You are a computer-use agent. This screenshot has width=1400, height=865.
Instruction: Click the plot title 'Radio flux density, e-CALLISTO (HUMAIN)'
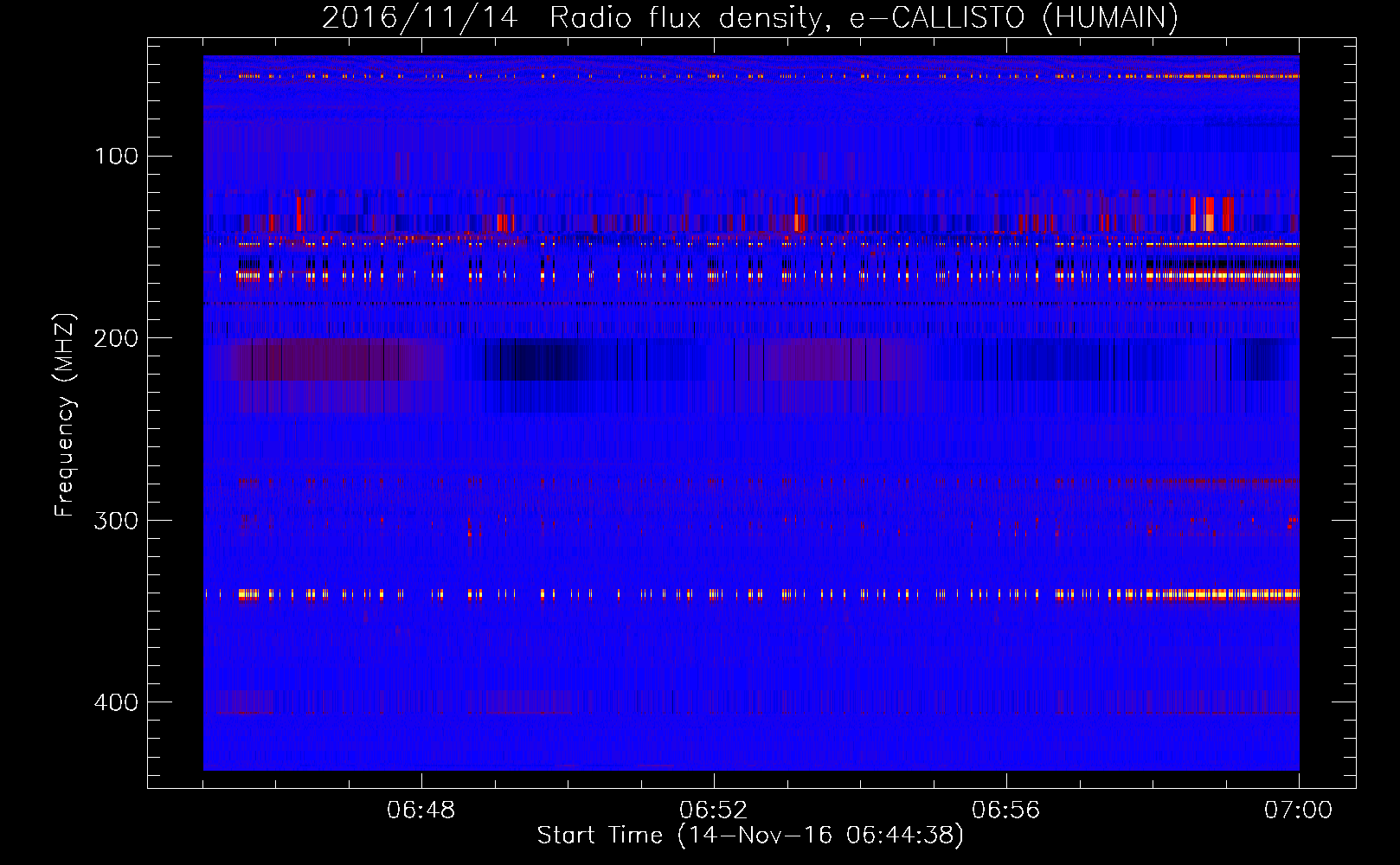[x=864, y=18]
